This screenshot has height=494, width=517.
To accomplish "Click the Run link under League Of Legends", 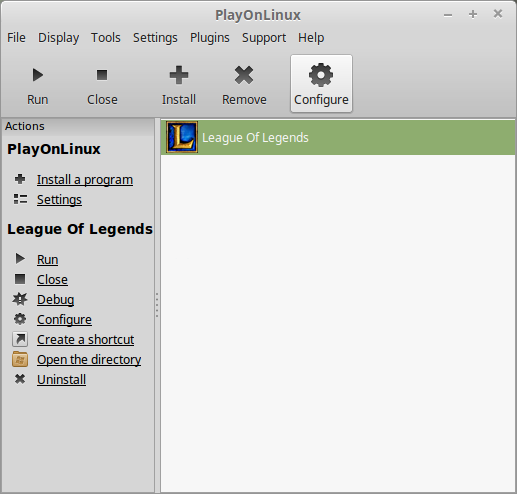I will (48, 259).
